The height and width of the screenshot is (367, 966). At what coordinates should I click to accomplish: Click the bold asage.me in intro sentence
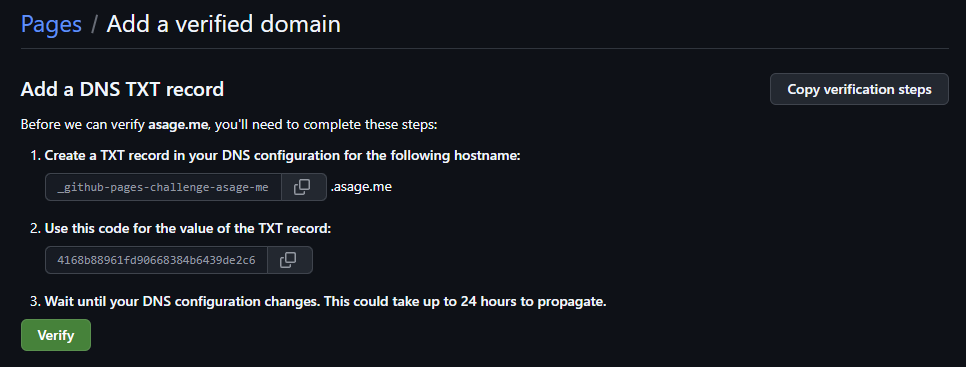tap(178, 124)
